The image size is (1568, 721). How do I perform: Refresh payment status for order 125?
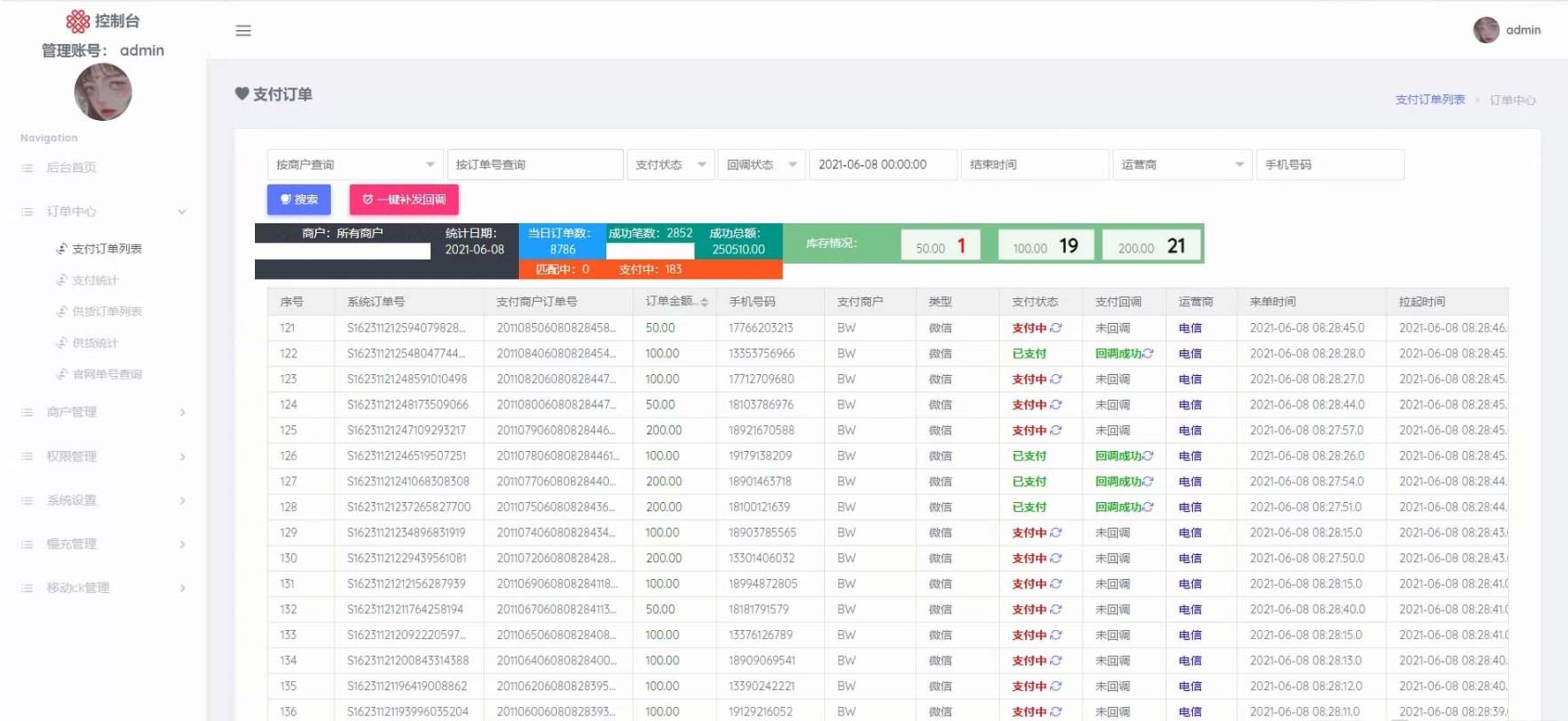coord(1056,431)
